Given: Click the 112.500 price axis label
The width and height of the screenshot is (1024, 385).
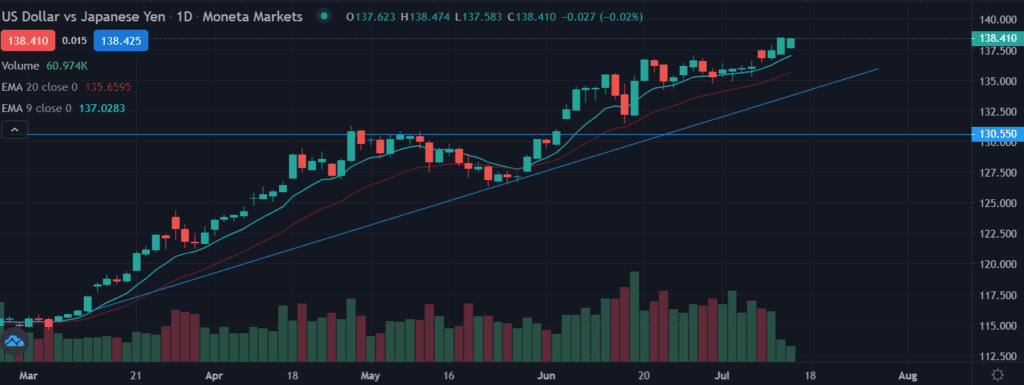Looking at the screenshot, I should pyautogui.click(x=998, y=356).
